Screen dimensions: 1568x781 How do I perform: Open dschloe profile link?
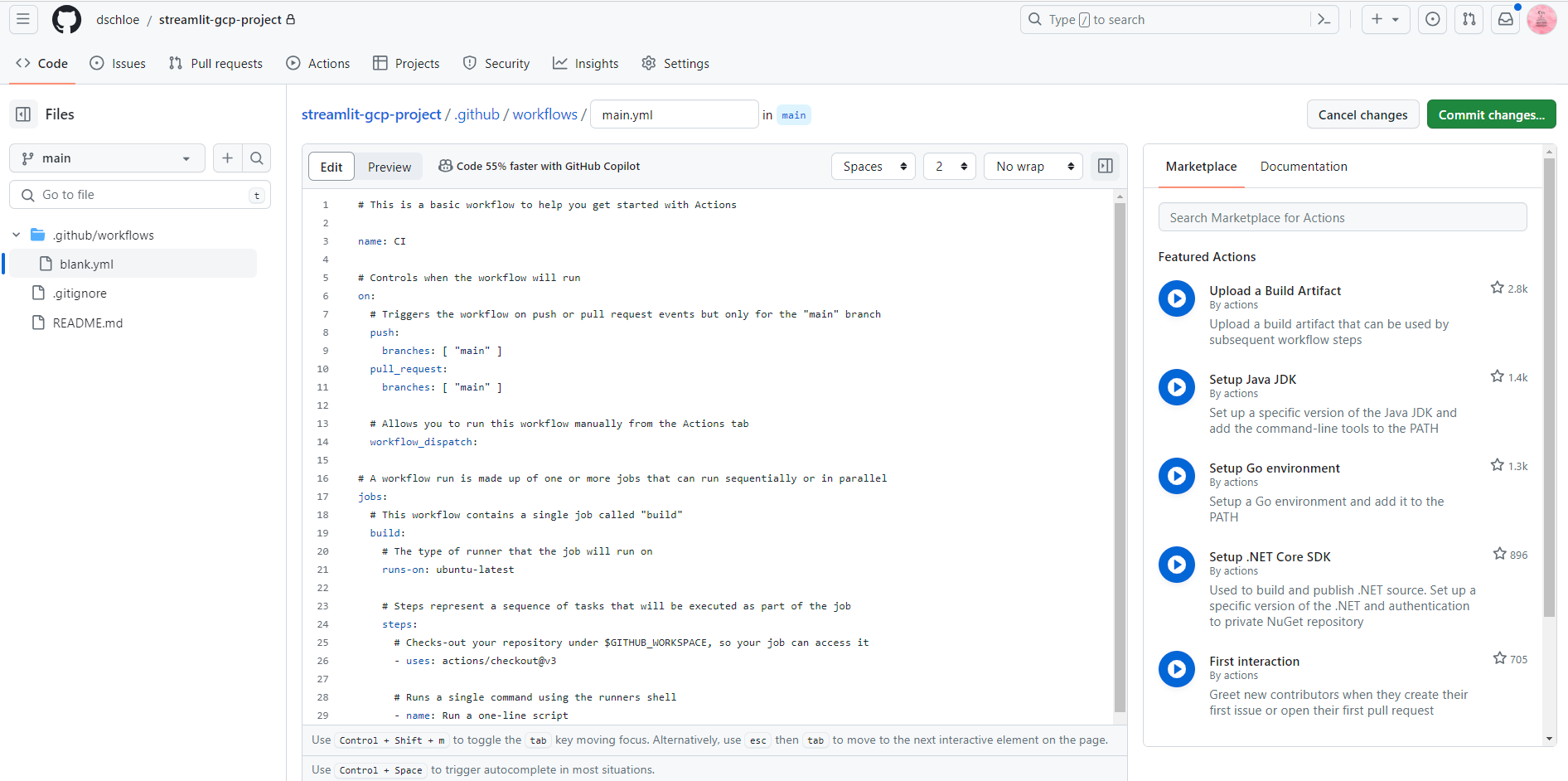(118, 19)
